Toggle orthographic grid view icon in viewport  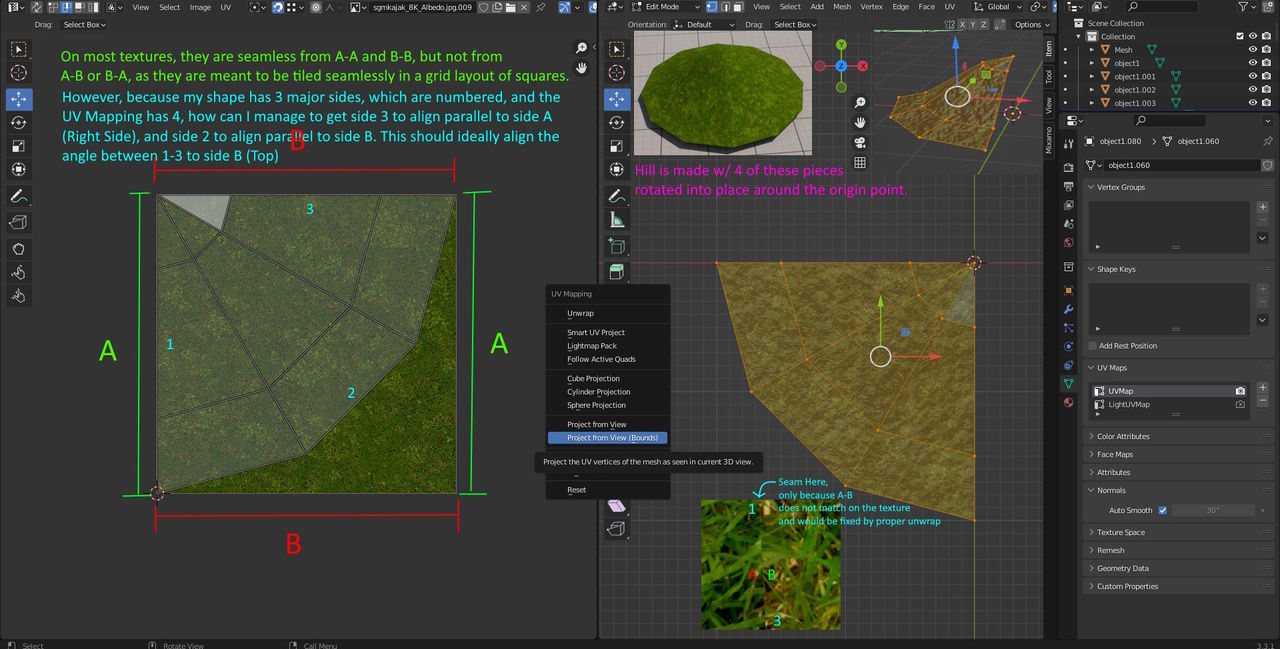(859, 163)
